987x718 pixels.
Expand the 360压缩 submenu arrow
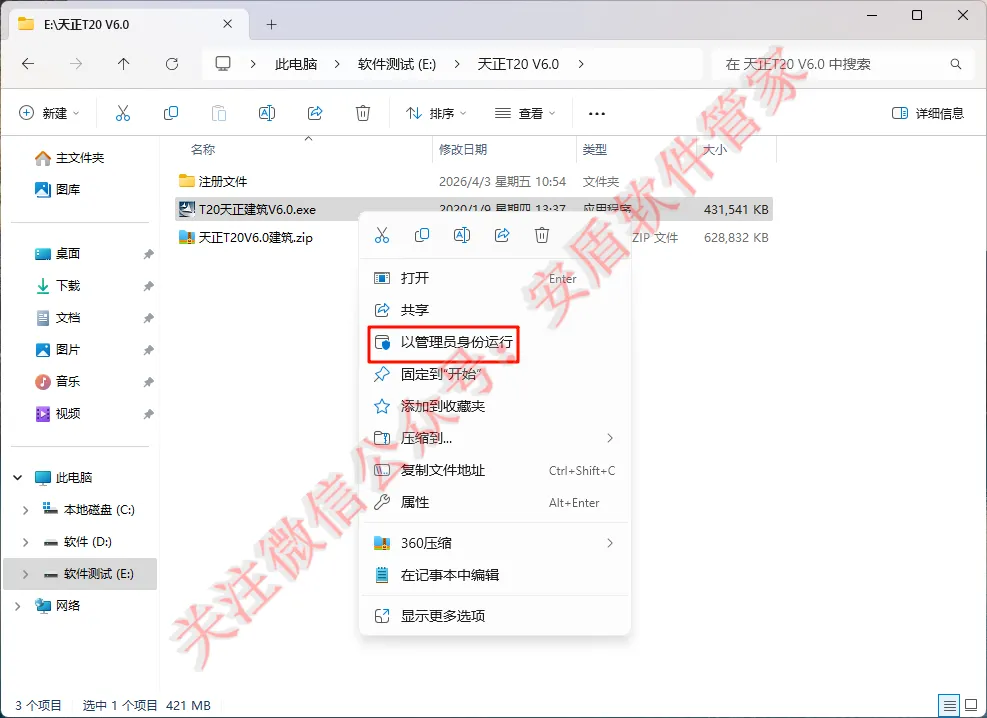[x=610, y=543]
